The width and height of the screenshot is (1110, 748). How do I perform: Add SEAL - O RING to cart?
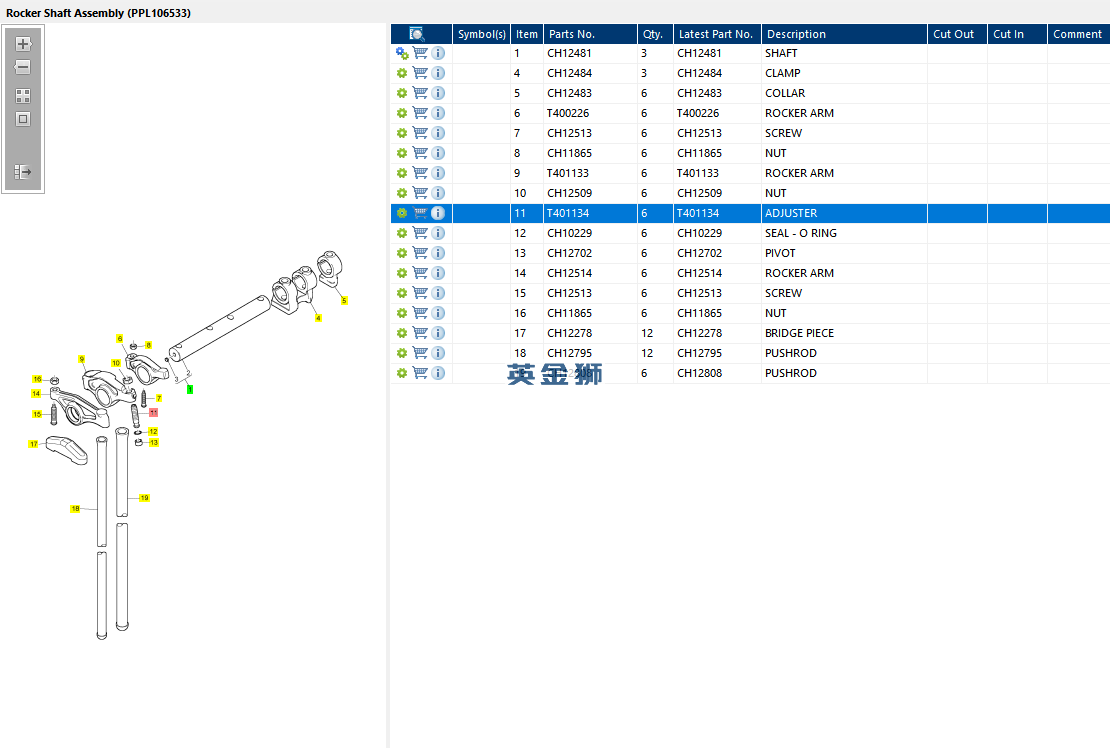(420, 233)
